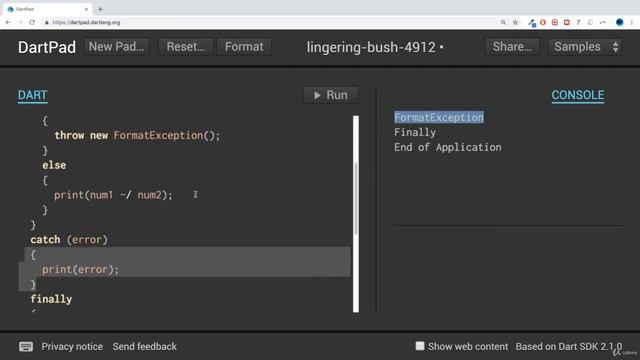Click 'Based on Dart SDK 2.1.0' text
This screenshot has height=360, width=640.
(x=569, y=347)
